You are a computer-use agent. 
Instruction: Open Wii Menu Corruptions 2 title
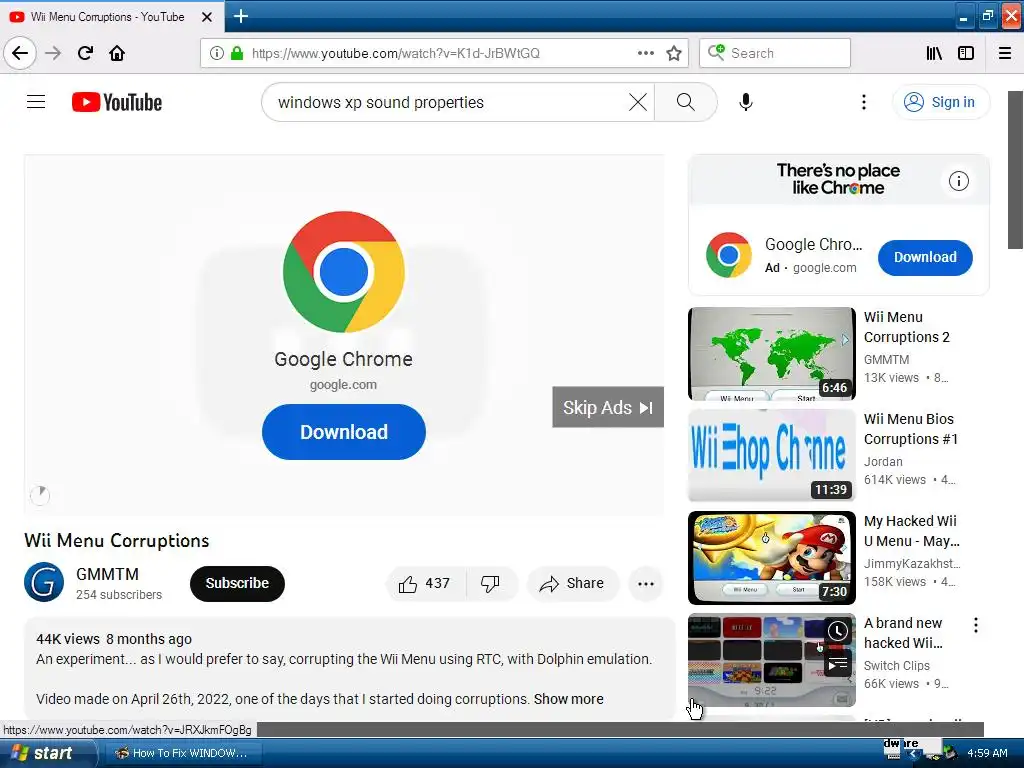pos(906,327)
